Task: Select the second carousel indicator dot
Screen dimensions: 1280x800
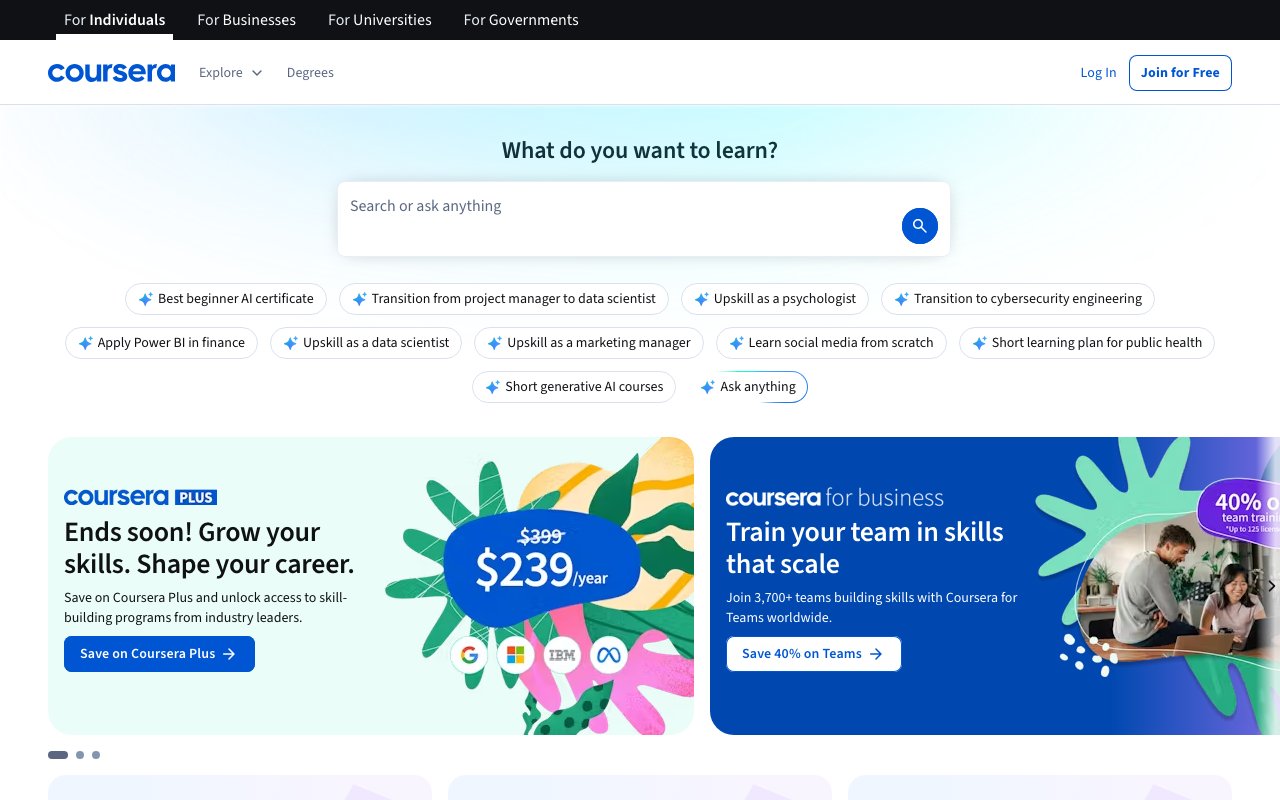Action: point(80,755)
